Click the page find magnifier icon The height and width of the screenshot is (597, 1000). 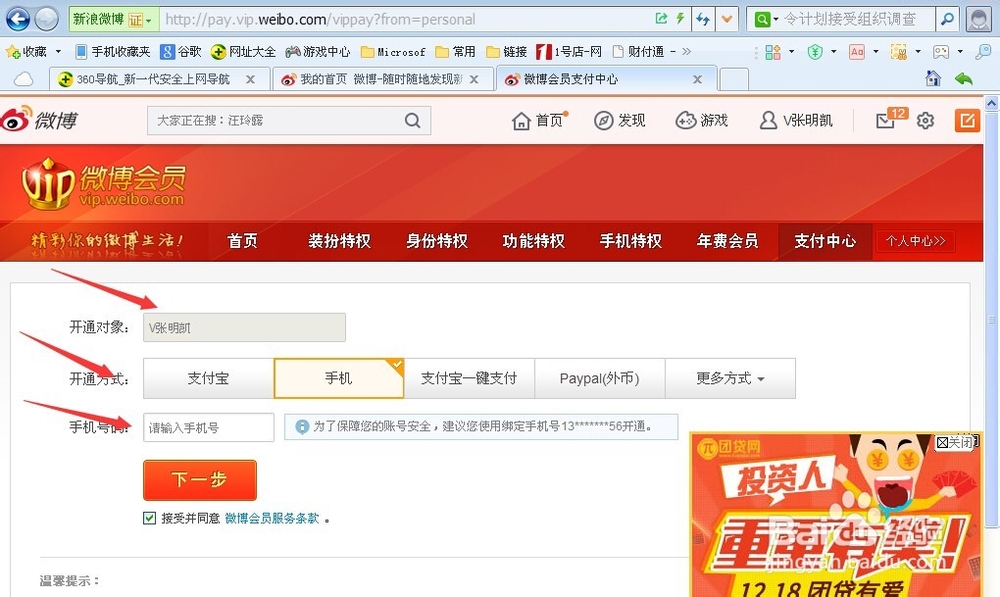click(983, 52)
